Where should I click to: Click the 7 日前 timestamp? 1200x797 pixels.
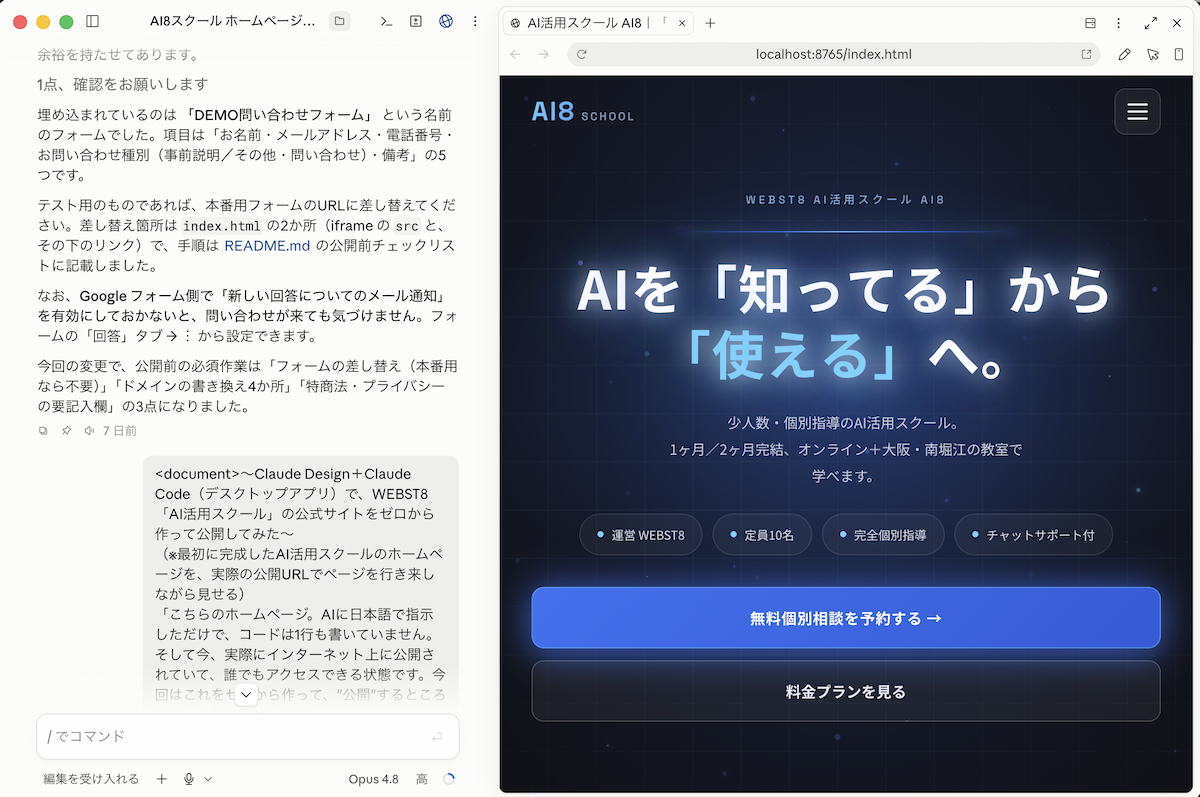[120, 431]
